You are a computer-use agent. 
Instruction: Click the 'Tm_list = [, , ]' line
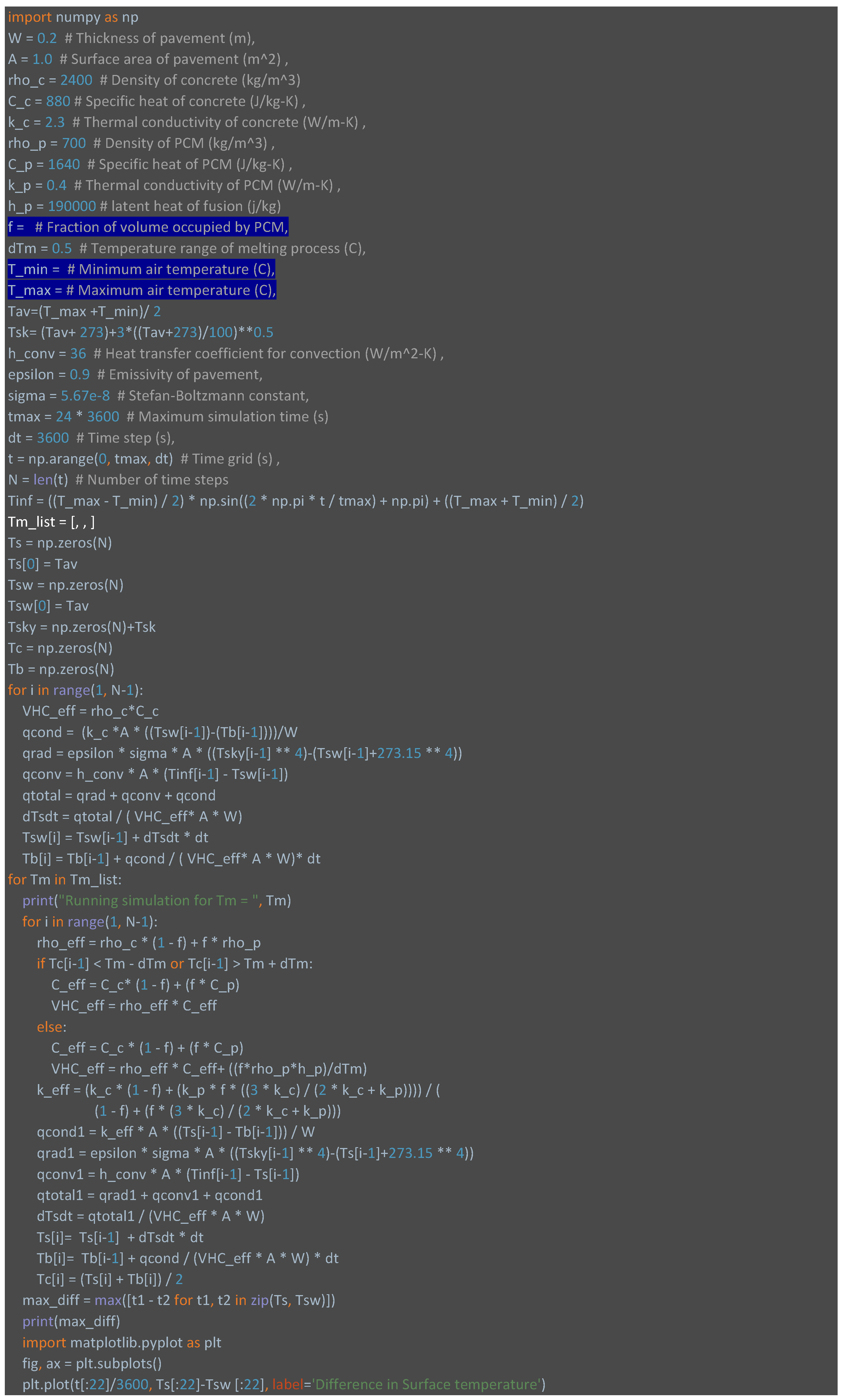(51, 522)
